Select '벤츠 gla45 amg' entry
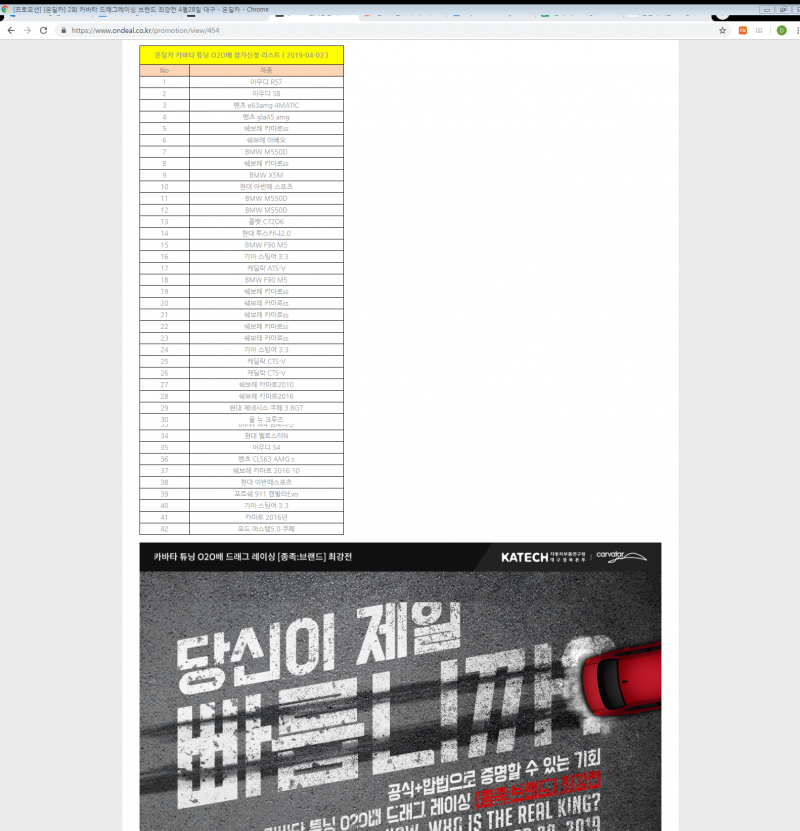800x831 pixels. 266,117
